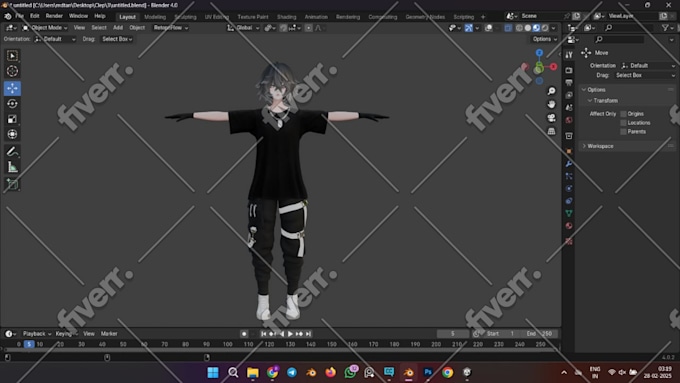Select the Scale tool
The image size is (680, 383).
tap(12, 119)
